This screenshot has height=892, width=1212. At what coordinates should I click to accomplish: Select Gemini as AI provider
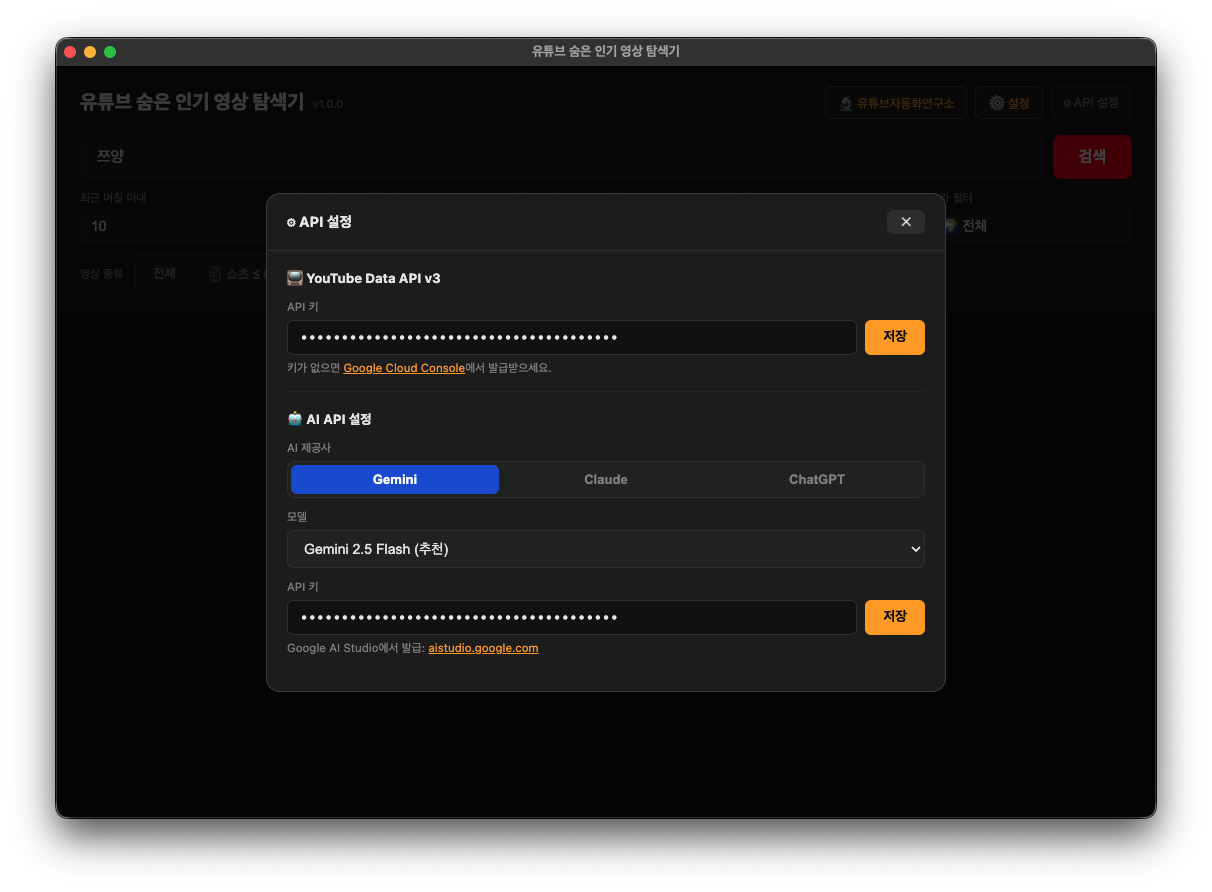coord(395,479)
